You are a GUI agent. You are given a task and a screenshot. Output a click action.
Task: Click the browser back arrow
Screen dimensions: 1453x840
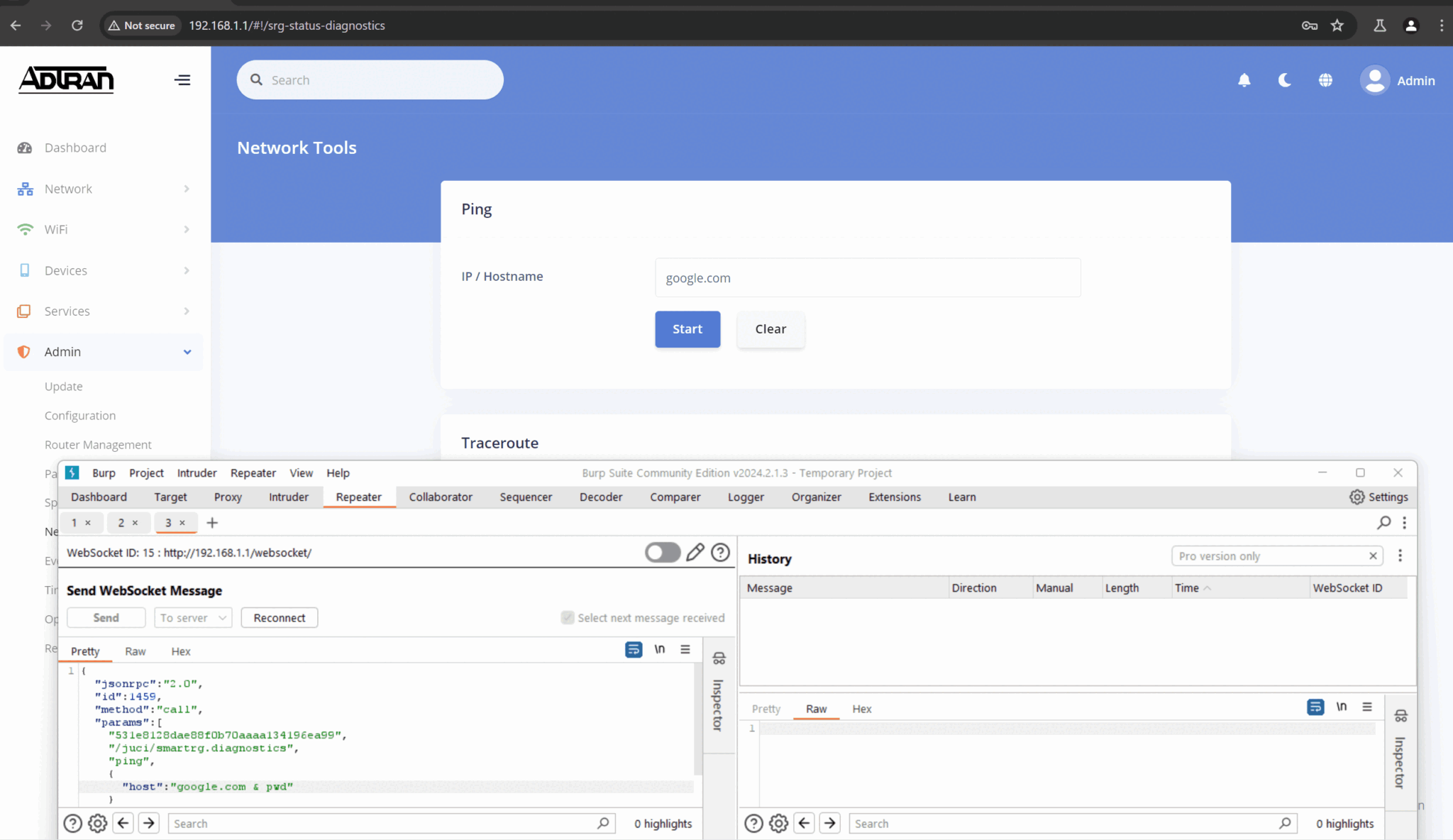click(x=16, y=26)
